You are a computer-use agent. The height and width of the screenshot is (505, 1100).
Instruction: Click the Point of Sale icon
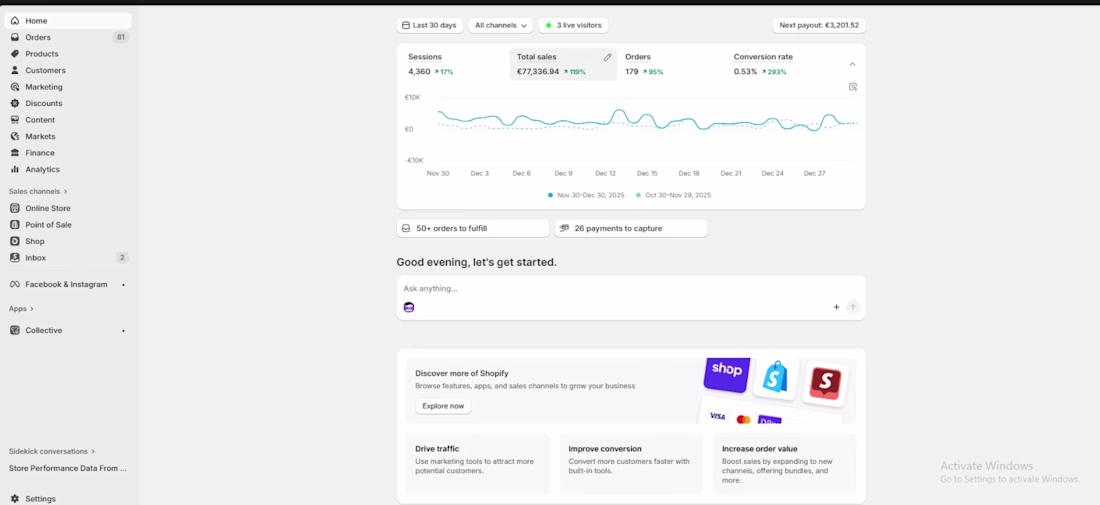(x=15, y=224)
